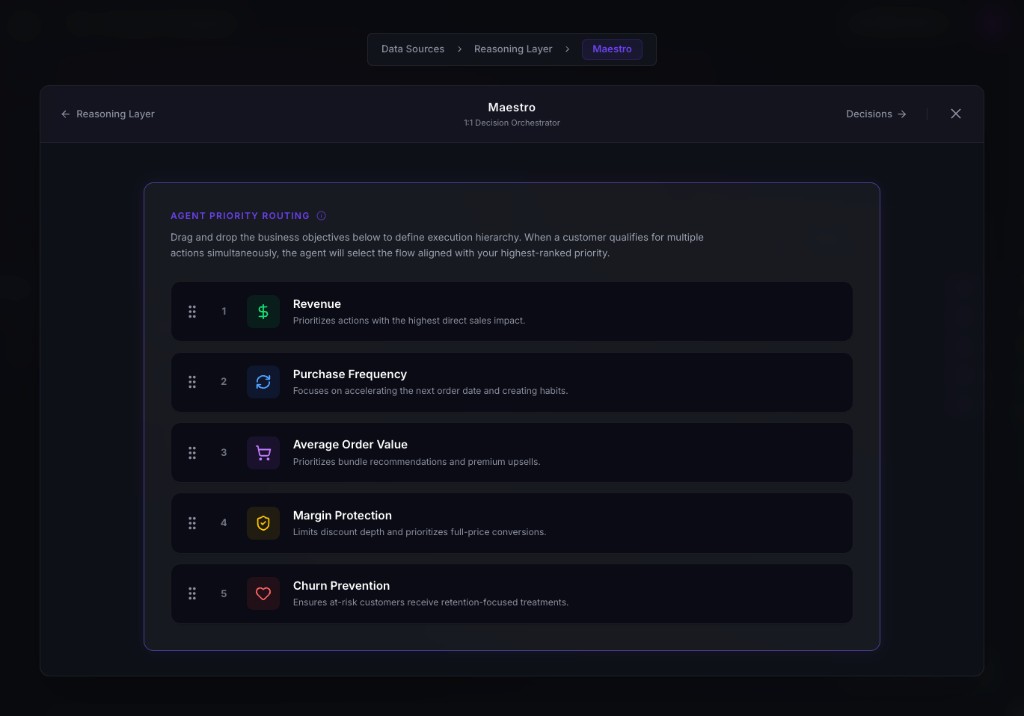Select the Revenue priority row title
The height and width of the screenshot is (716, 1024).
click(x=316, y=304)
